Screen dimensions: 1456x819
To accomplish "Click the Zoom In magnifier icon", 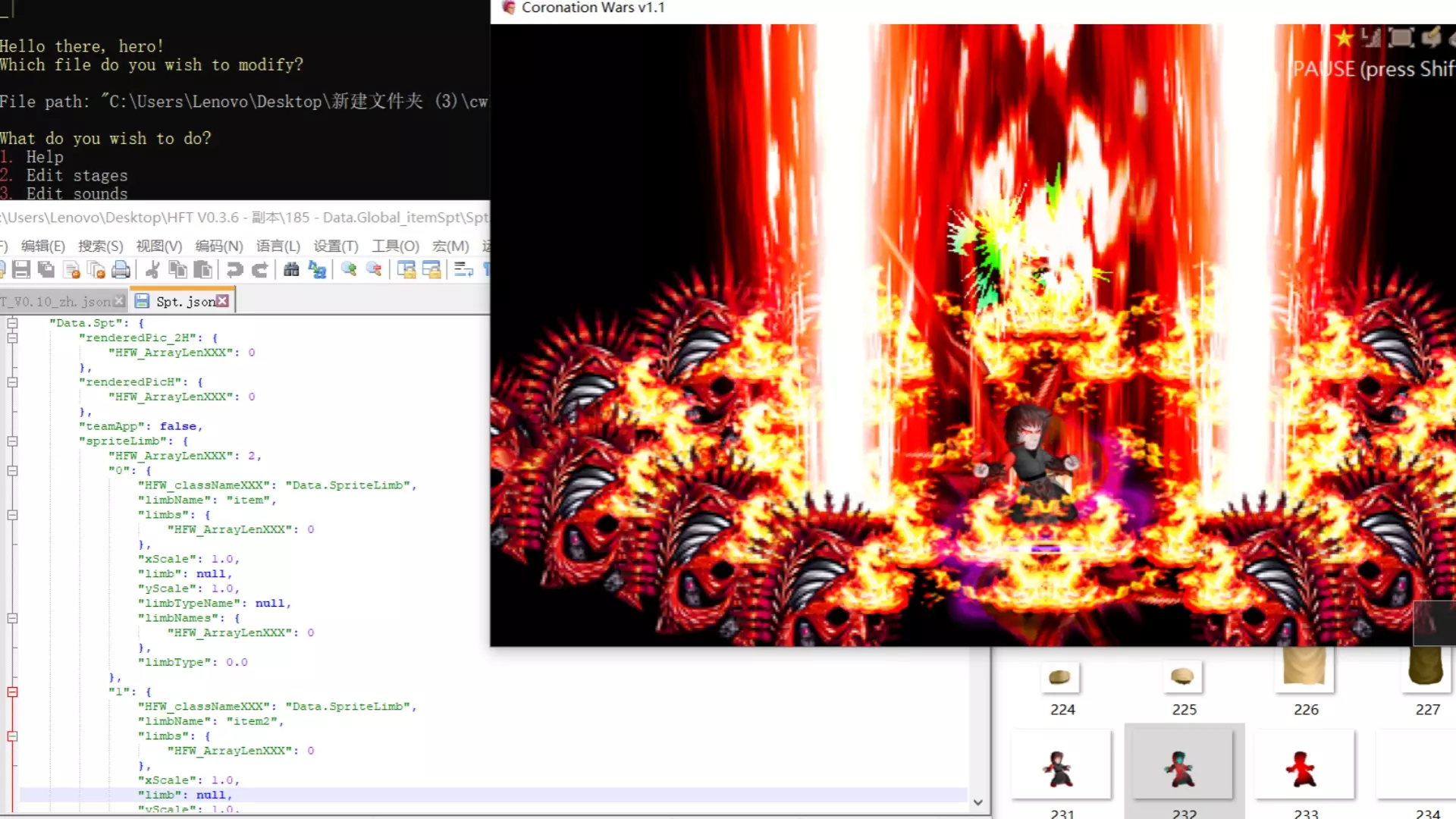I will coord(349,269).
